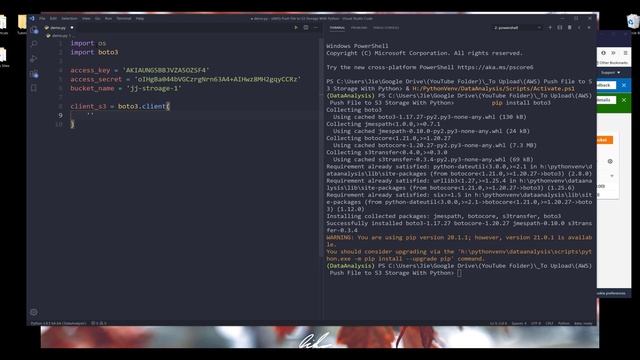Open the Run menu
The height and width of the screenshot is (360, 640).
[x=108, y=18]
